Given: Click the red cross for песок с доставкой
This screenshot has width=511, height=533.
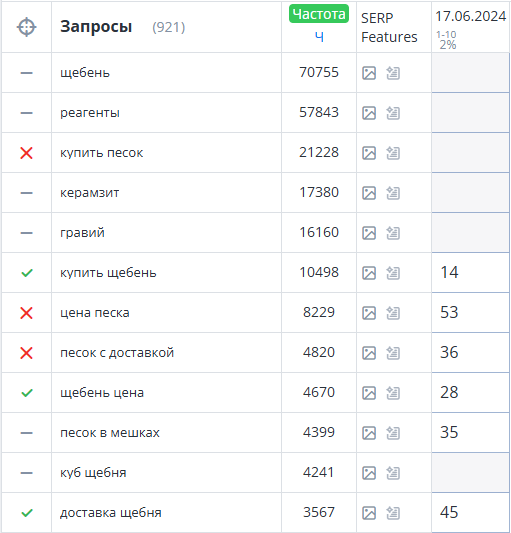Looking at the screenshot, I should 27,353.
